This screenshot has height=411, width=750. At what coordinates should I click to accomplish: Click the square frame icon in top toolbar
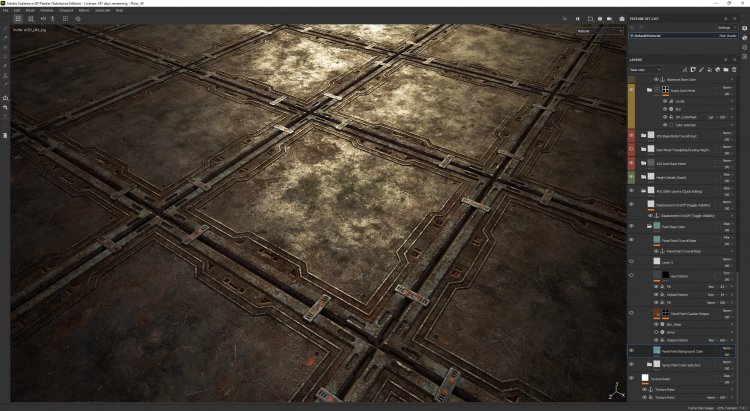(x=66, y=19)
